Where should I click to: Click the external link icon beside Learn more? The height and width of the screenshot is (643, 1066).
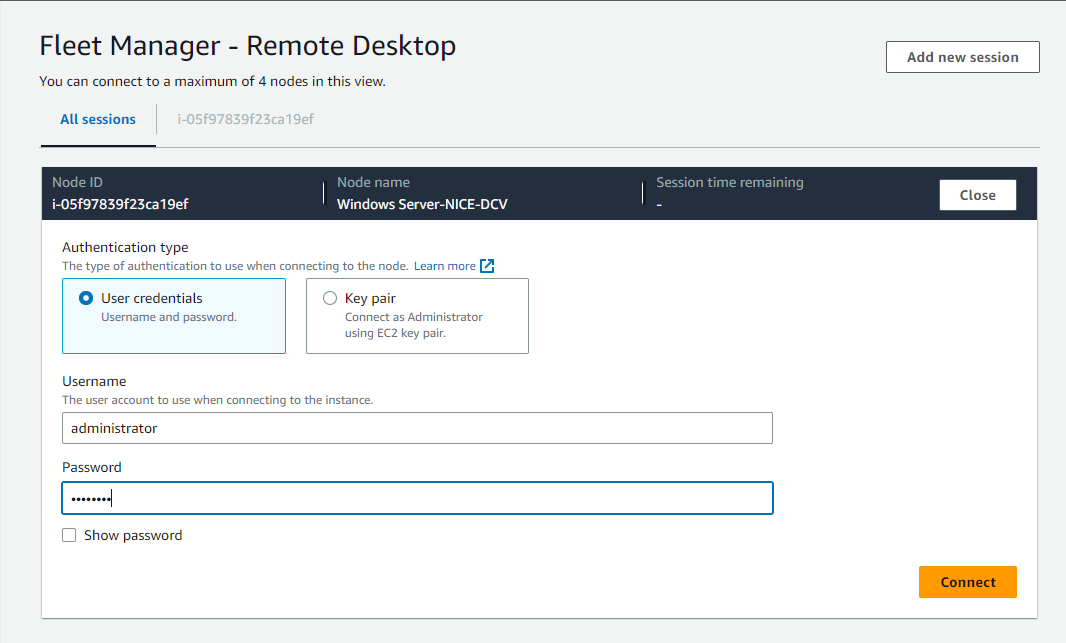tap(487, 265)
